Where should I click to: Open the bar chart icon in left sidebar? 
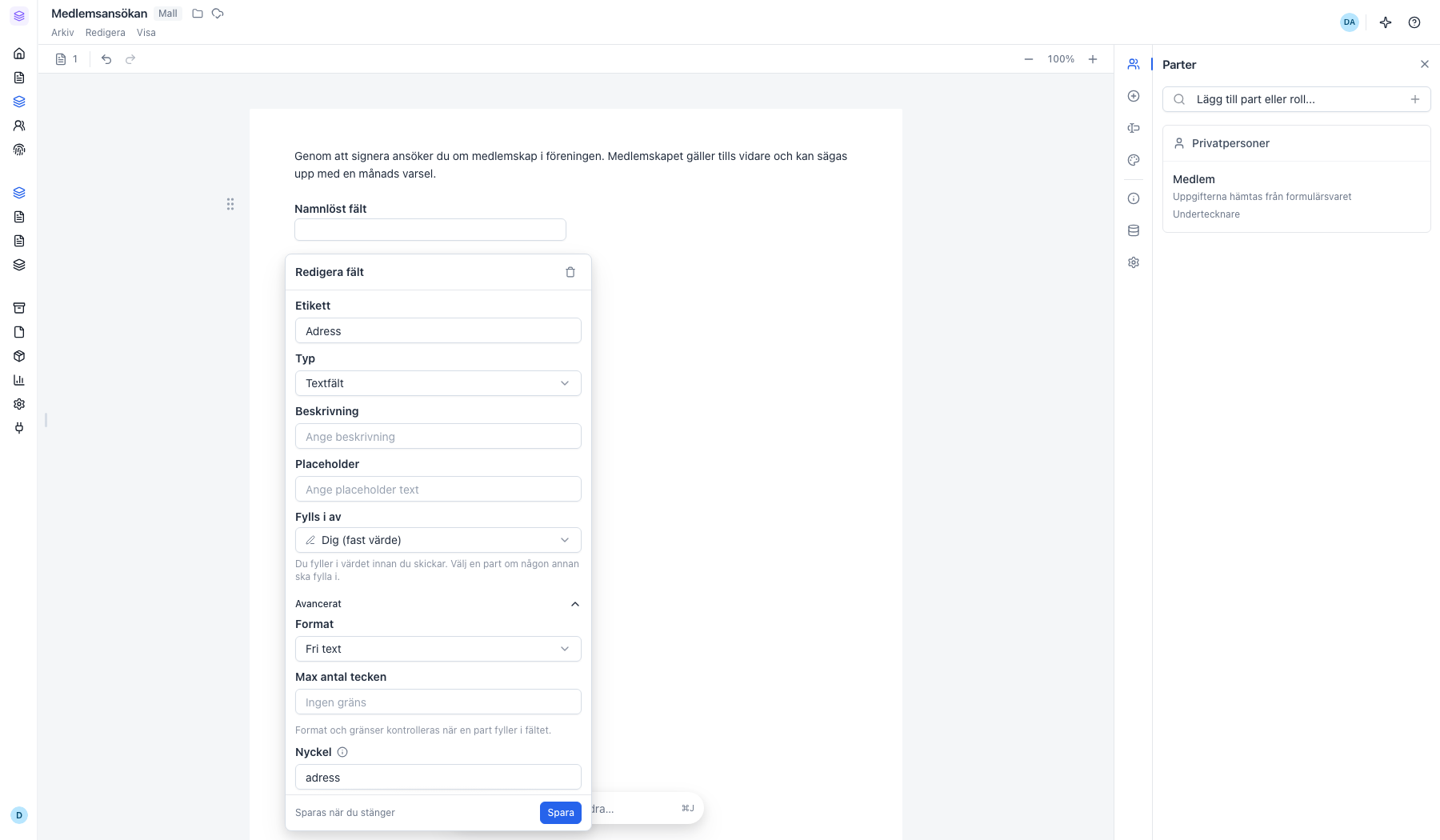(x=19, y=380)
